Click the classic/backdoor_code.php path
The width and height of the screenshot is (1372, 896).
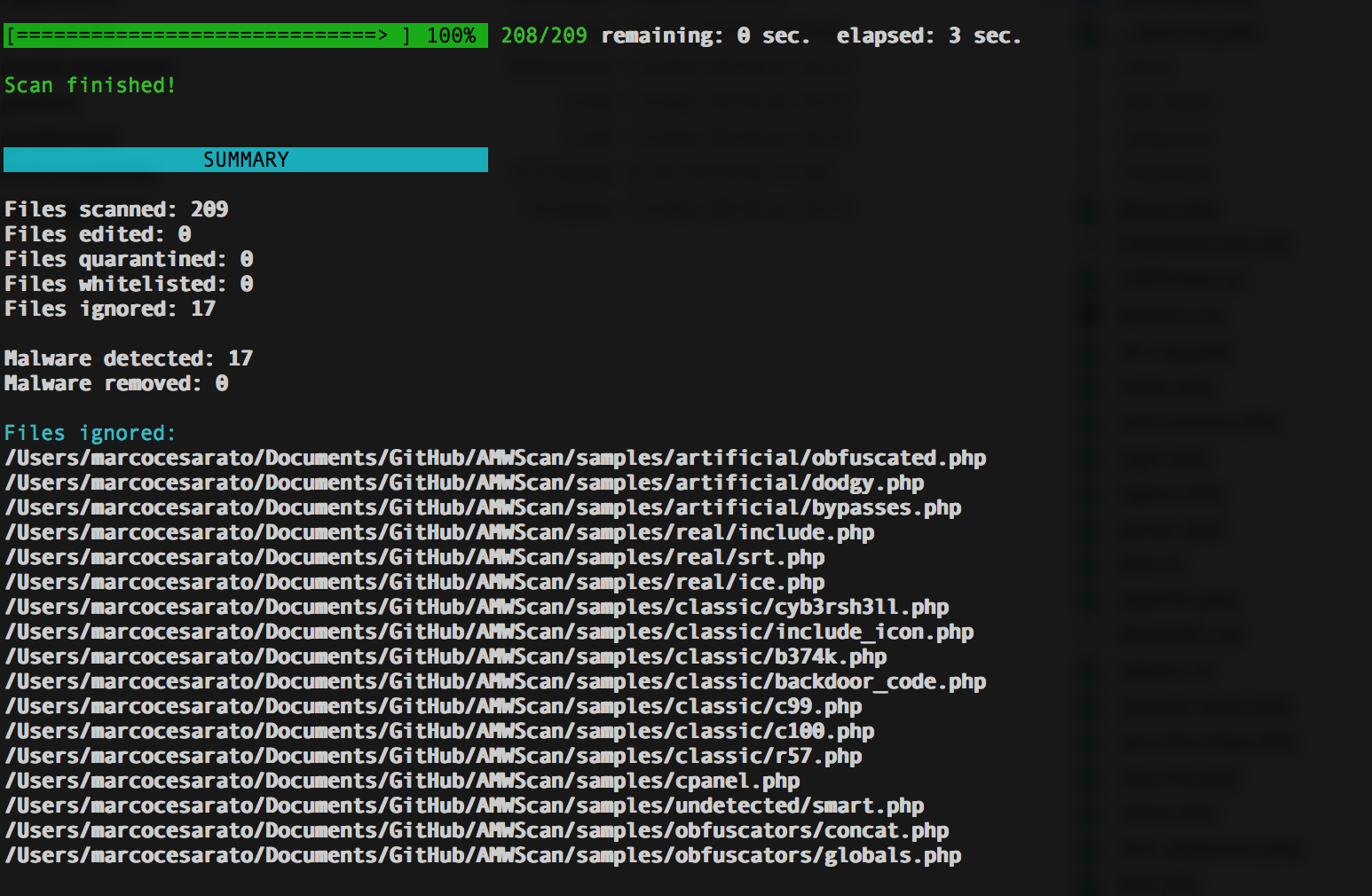[x=495, y=681]
